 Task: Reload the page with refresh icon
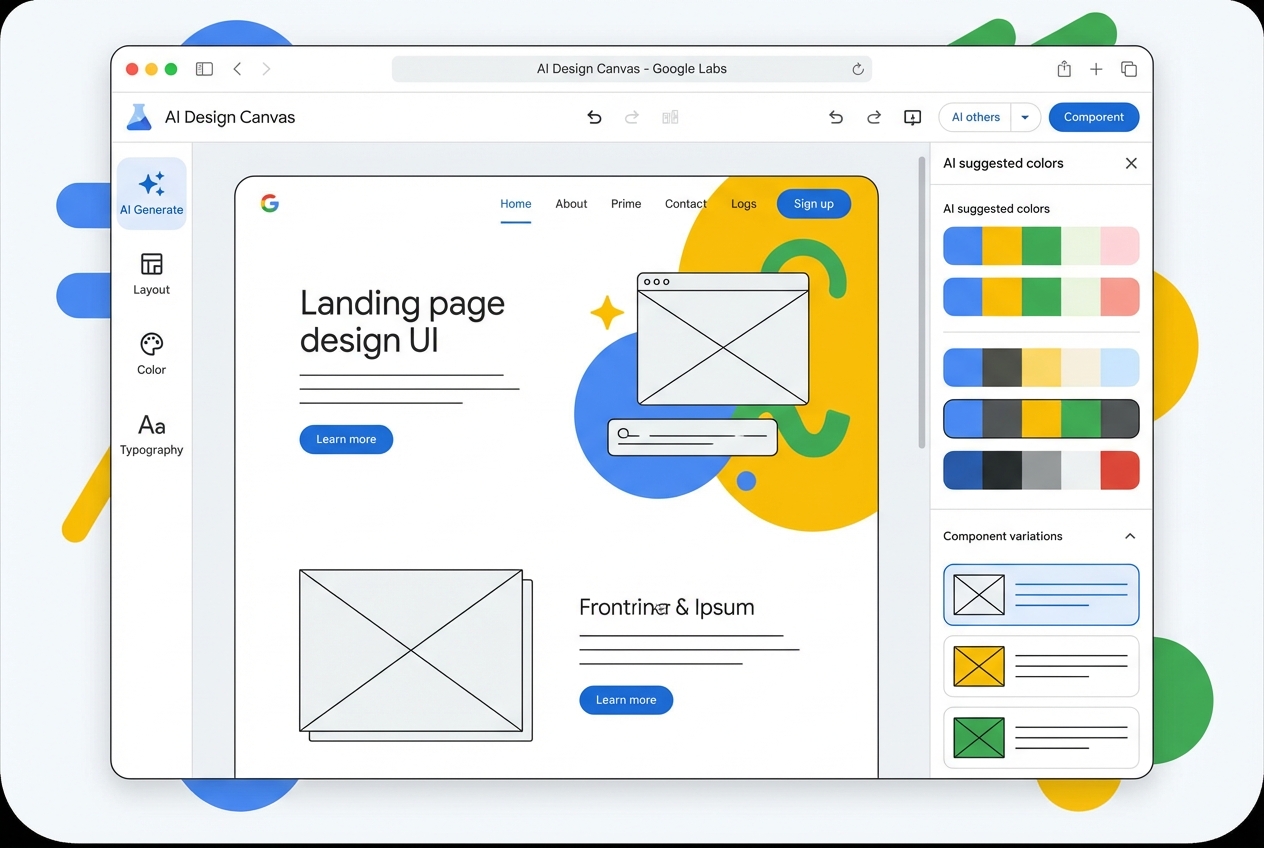[x=857, y=69]
